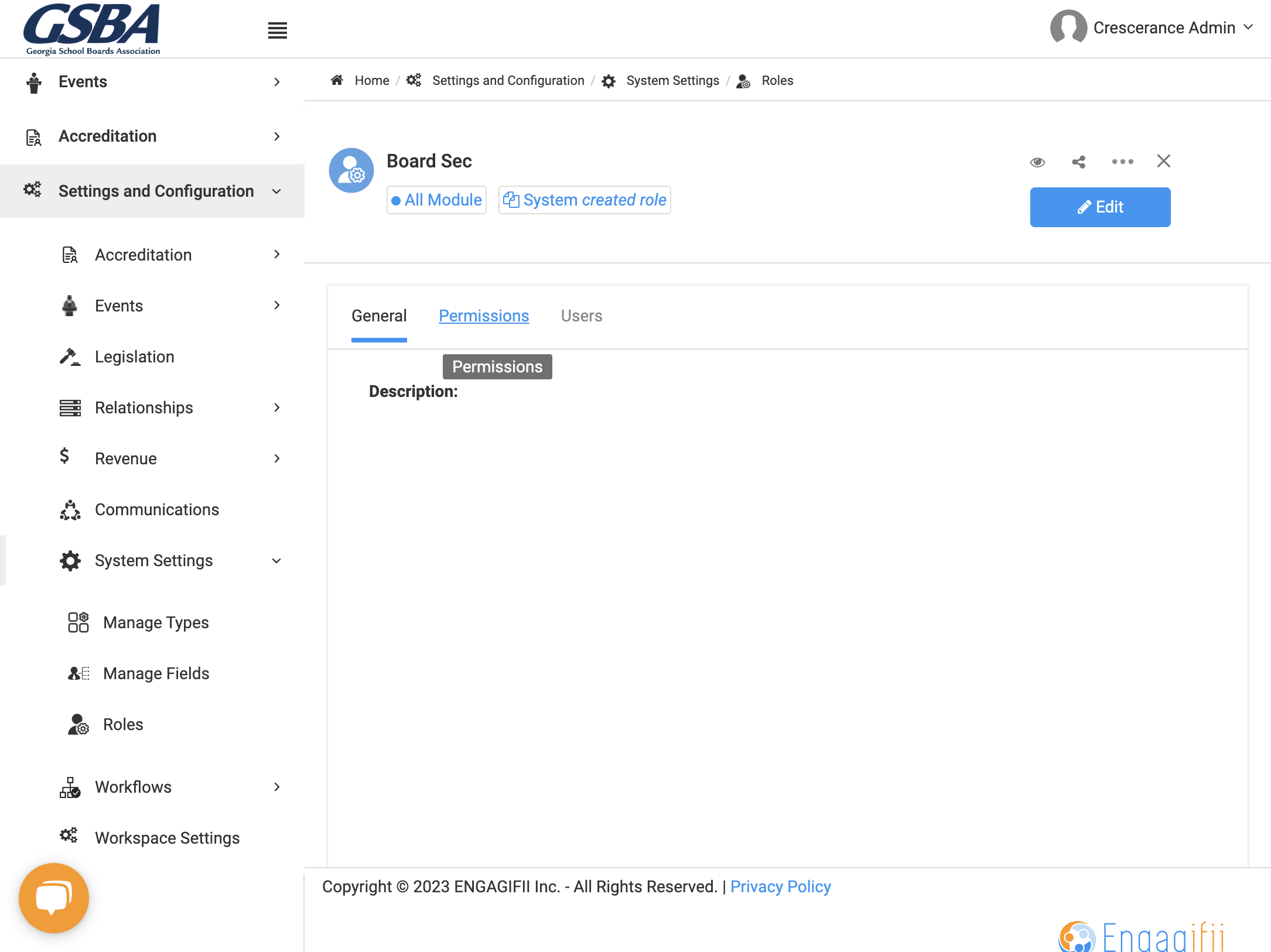This screenshot has height=952, width=1271.
Task: Click the Description label
Action: click(414, 391)
